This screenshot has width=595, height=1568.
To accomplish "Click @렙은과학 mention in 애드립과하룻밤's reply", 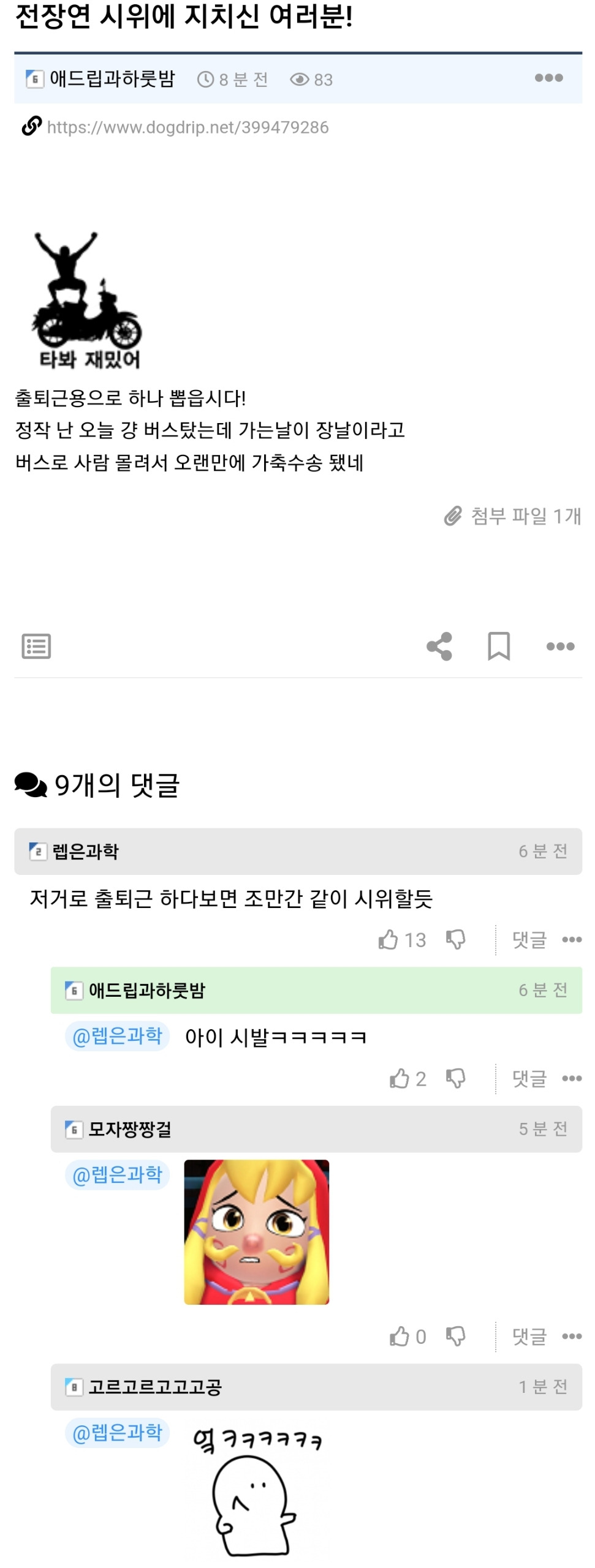I will point(117,1036).
